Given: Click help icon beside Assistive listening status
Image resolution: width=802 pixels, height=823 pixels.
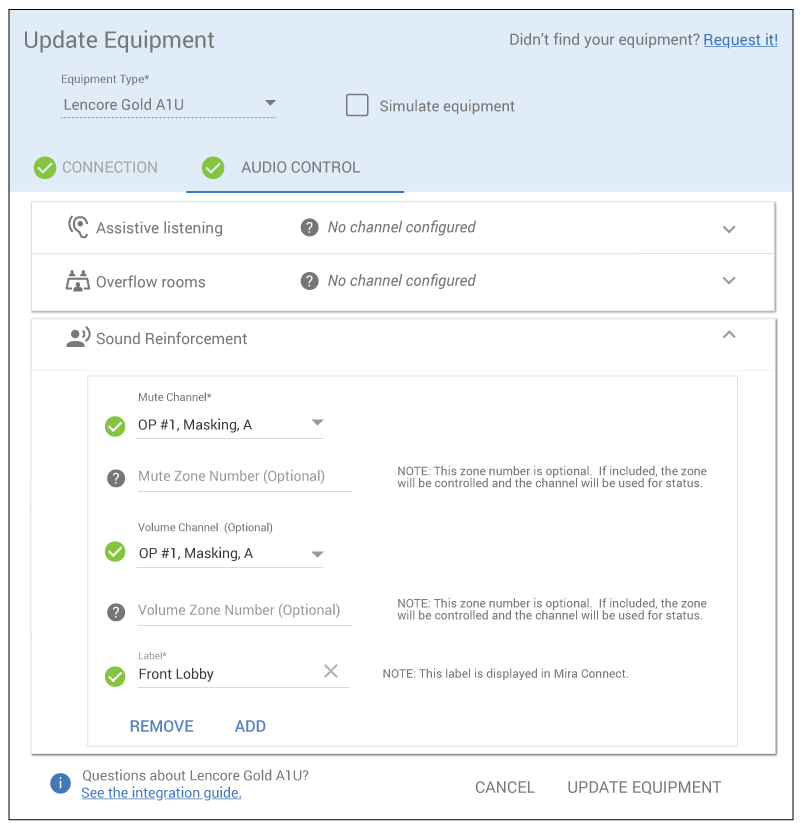Looking at the screenshot, I should tap(310, 227).
